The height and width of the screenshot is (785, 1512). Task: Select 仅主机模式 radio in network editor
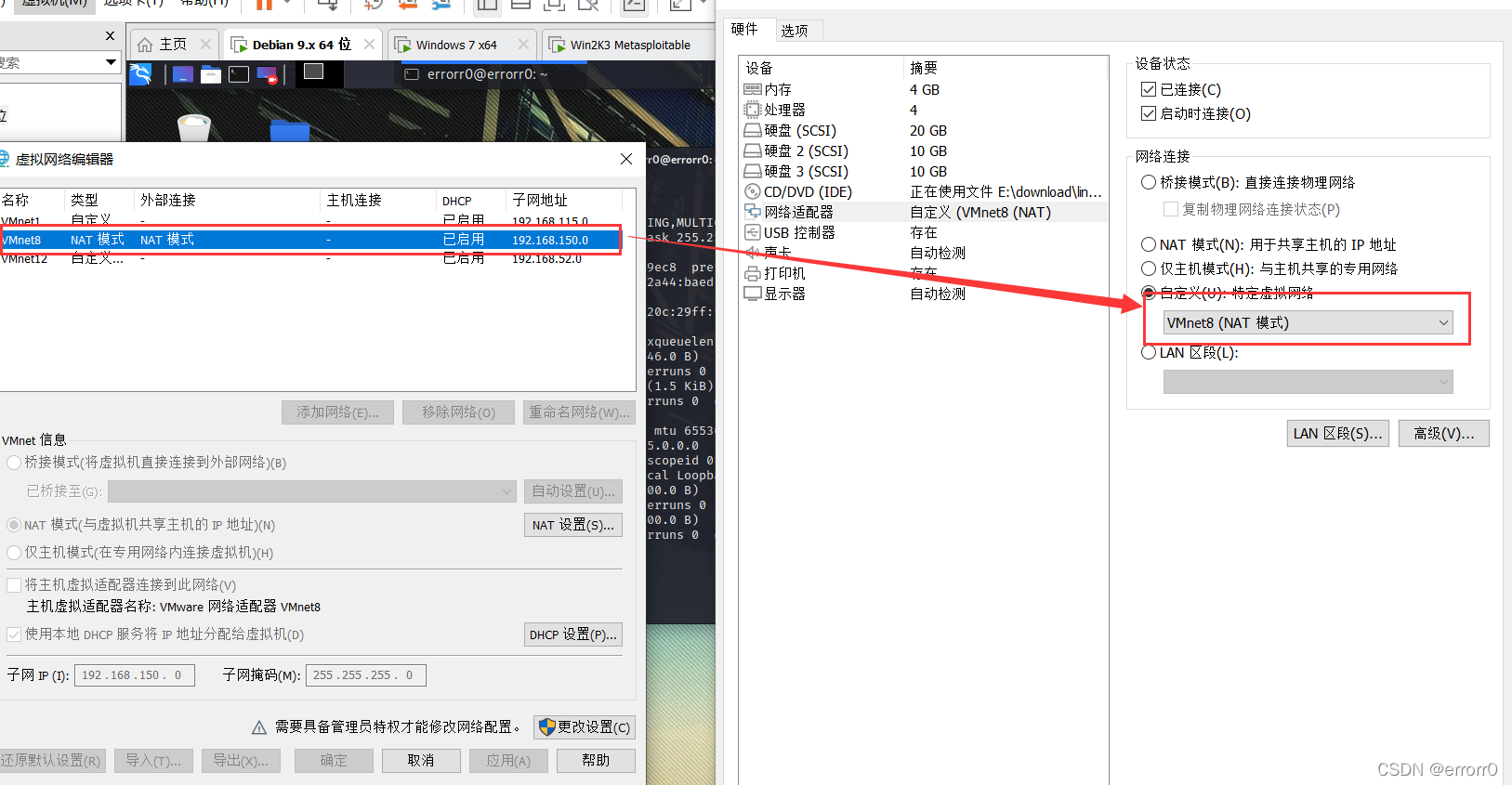click(x=14, y=552)
